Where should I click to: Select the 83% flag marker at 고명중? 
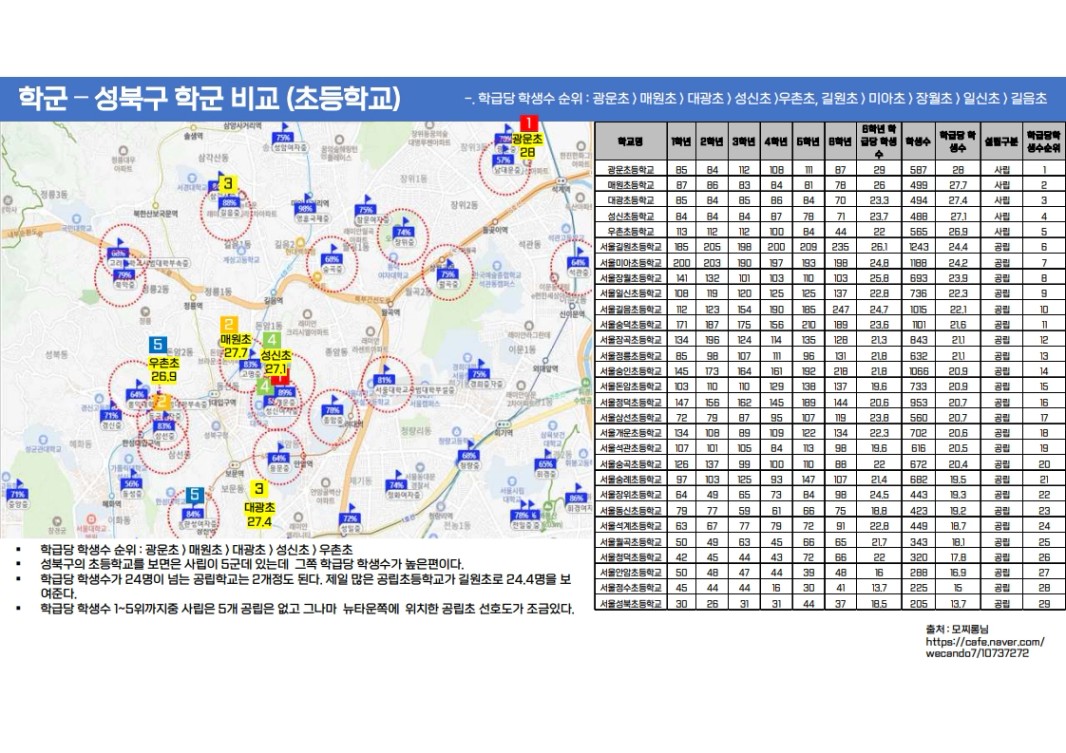tap(250, 364)
